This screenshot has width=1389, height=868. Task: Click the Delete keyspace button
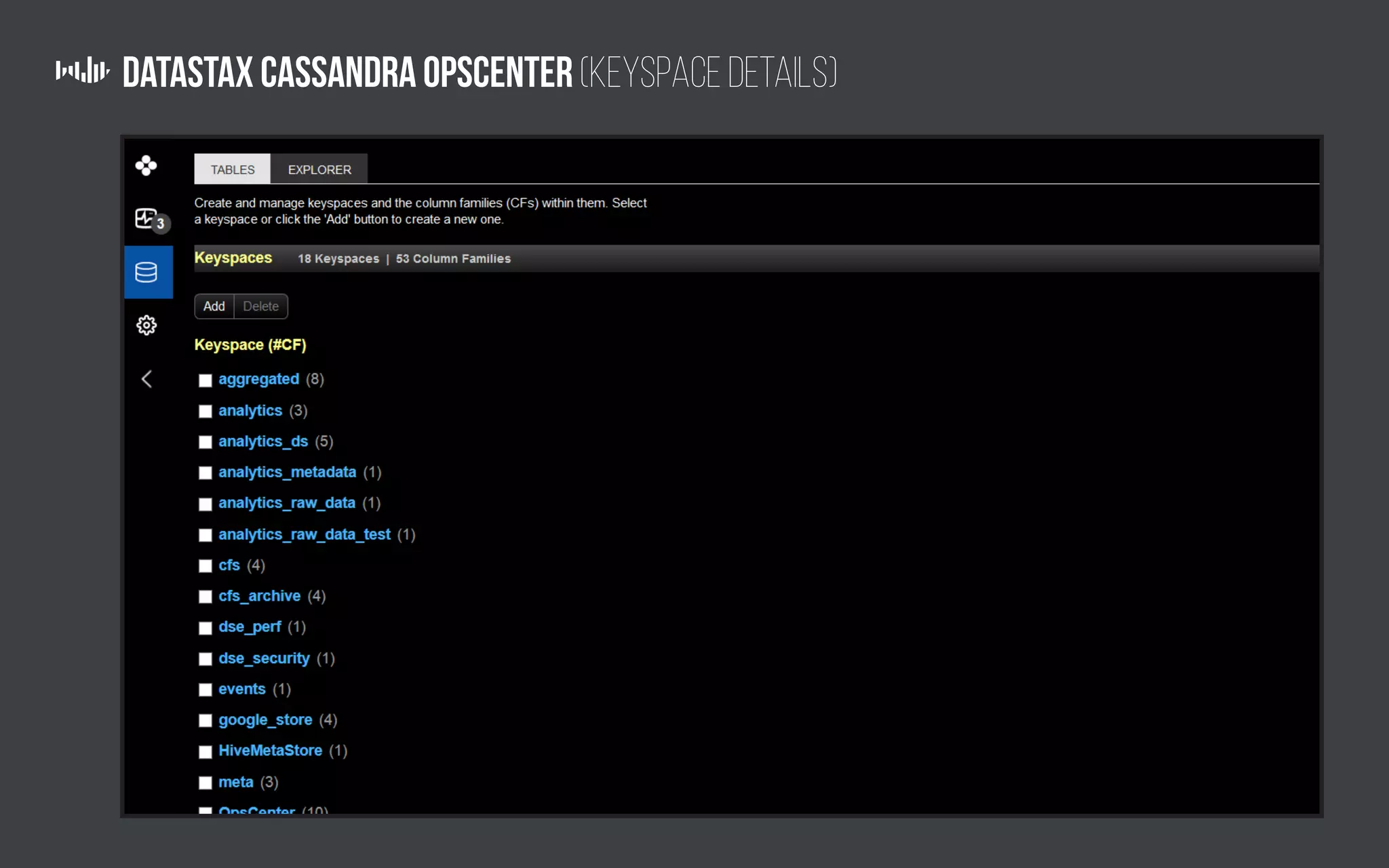261,307
